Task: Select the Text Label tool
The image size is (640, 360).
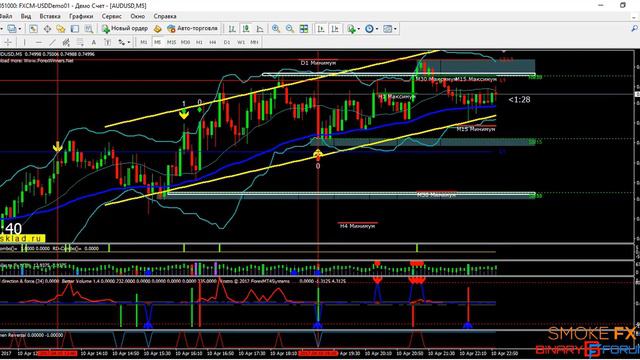Action: point(107,42)
